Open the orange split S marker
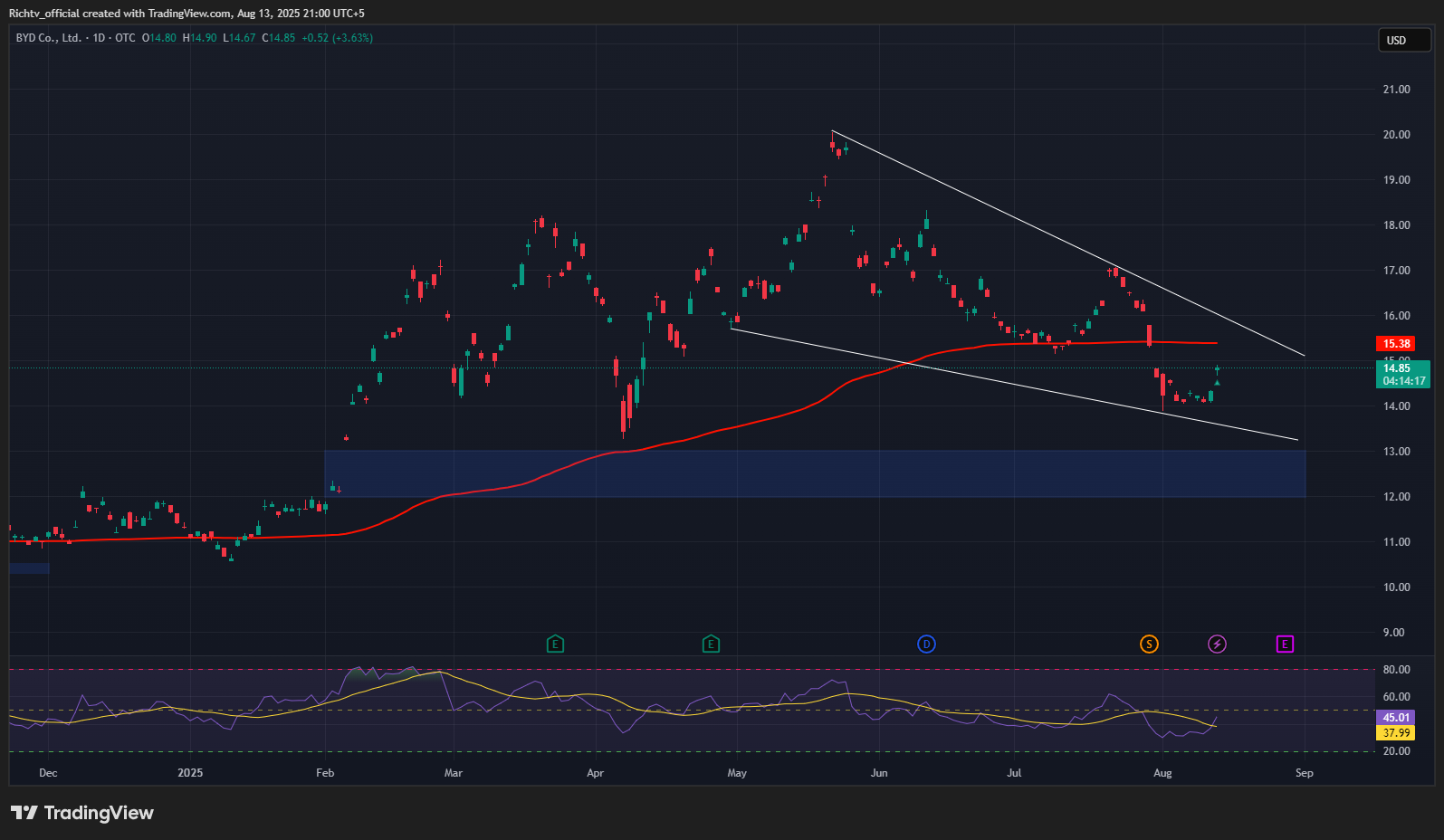 pos(1149,644)
